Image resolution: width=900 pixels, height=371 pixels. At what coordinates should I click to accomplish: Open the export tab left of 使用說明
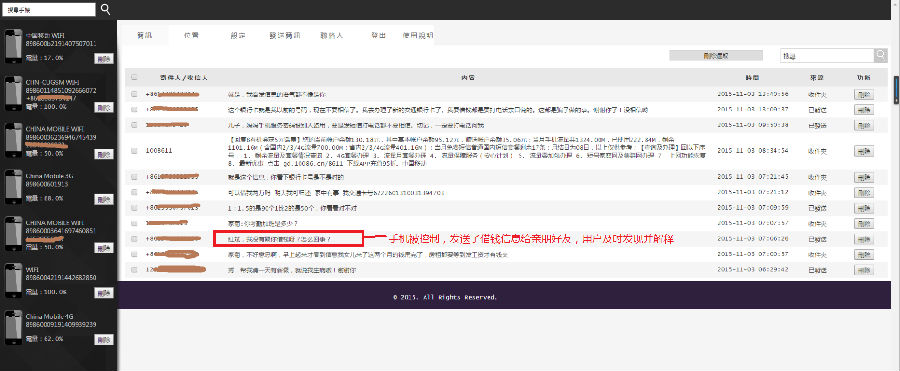point(378,35)
